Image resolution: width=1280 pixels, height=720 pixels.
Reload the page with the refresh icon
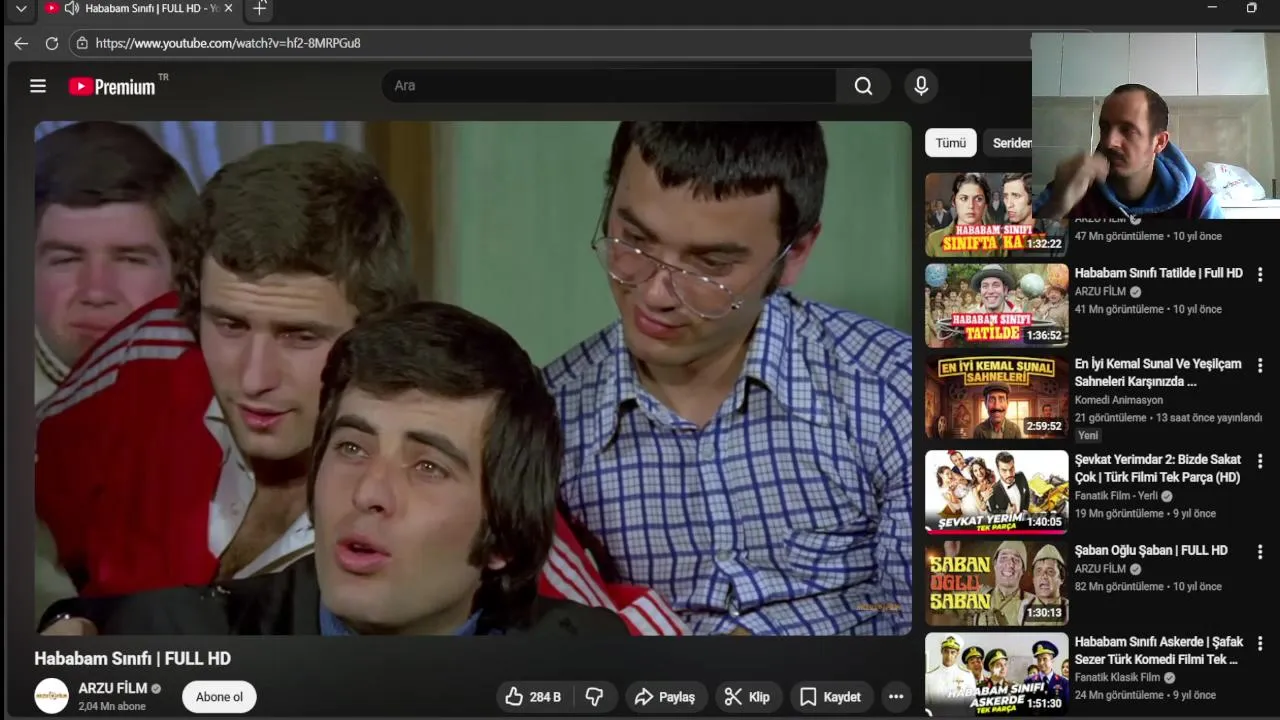[52, 43]
